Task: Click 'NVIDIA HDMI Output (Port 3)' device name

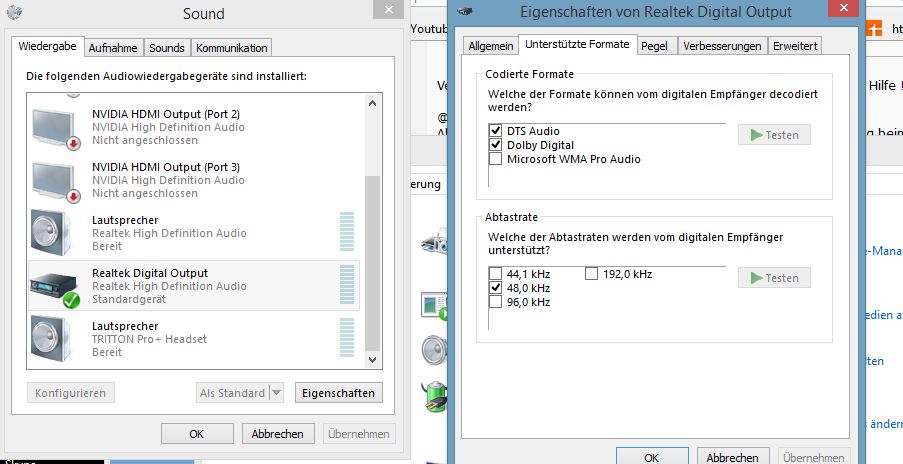Action: [x=166, y=167]
